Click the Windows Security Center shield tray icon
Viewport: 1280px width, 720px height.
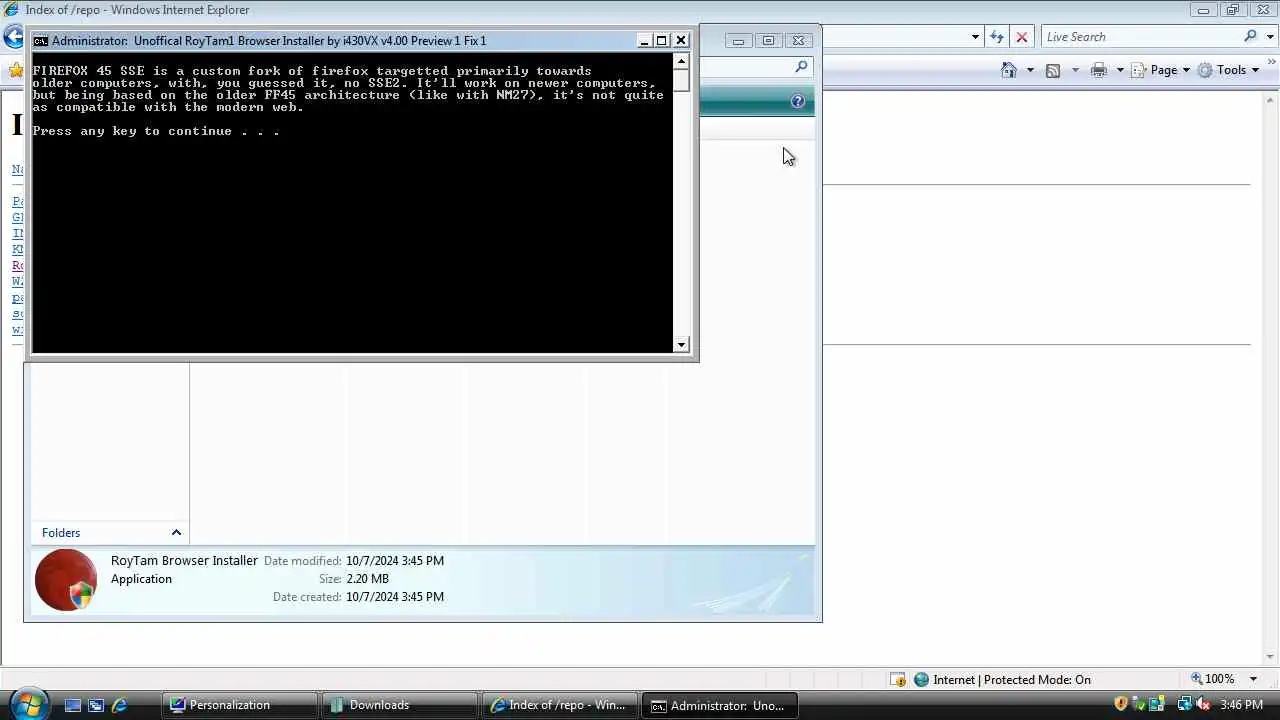[x=1121, y=704]
